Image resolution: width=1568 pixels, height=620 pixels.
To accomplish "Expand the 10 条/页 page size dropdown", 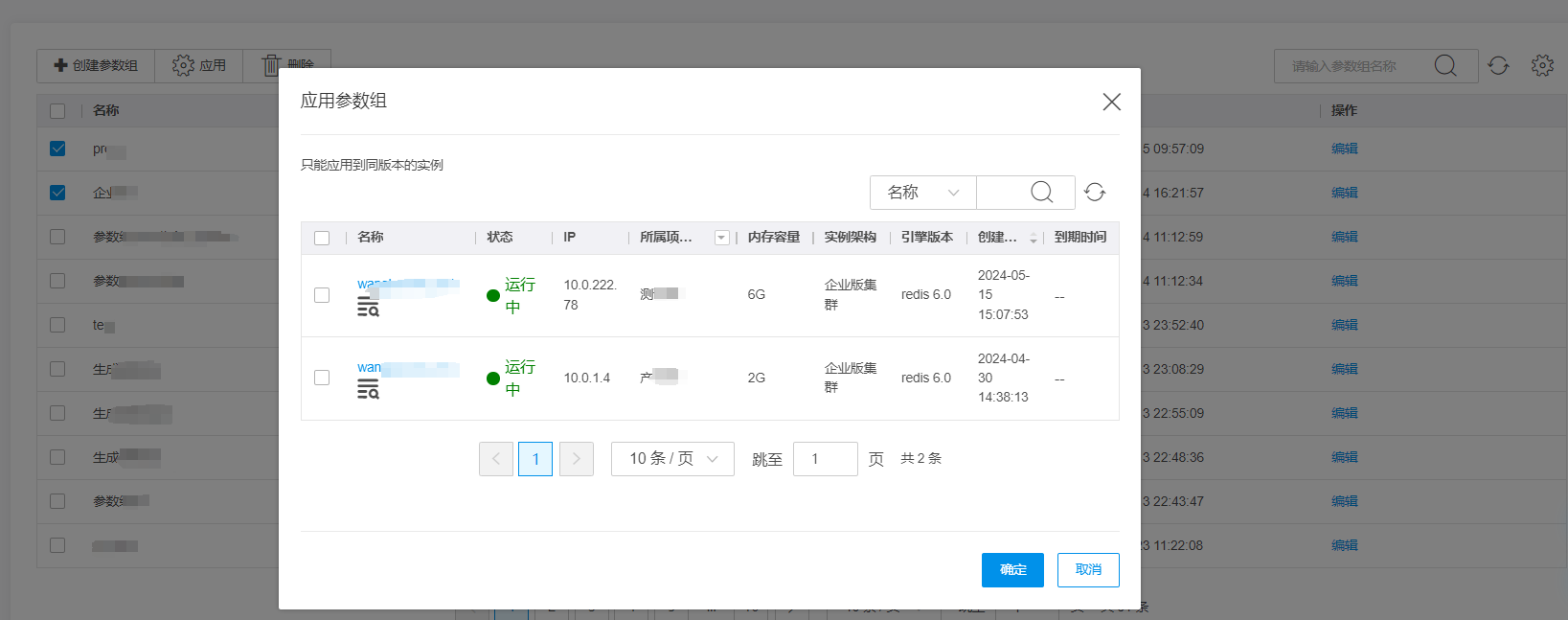I will point(672,459).
